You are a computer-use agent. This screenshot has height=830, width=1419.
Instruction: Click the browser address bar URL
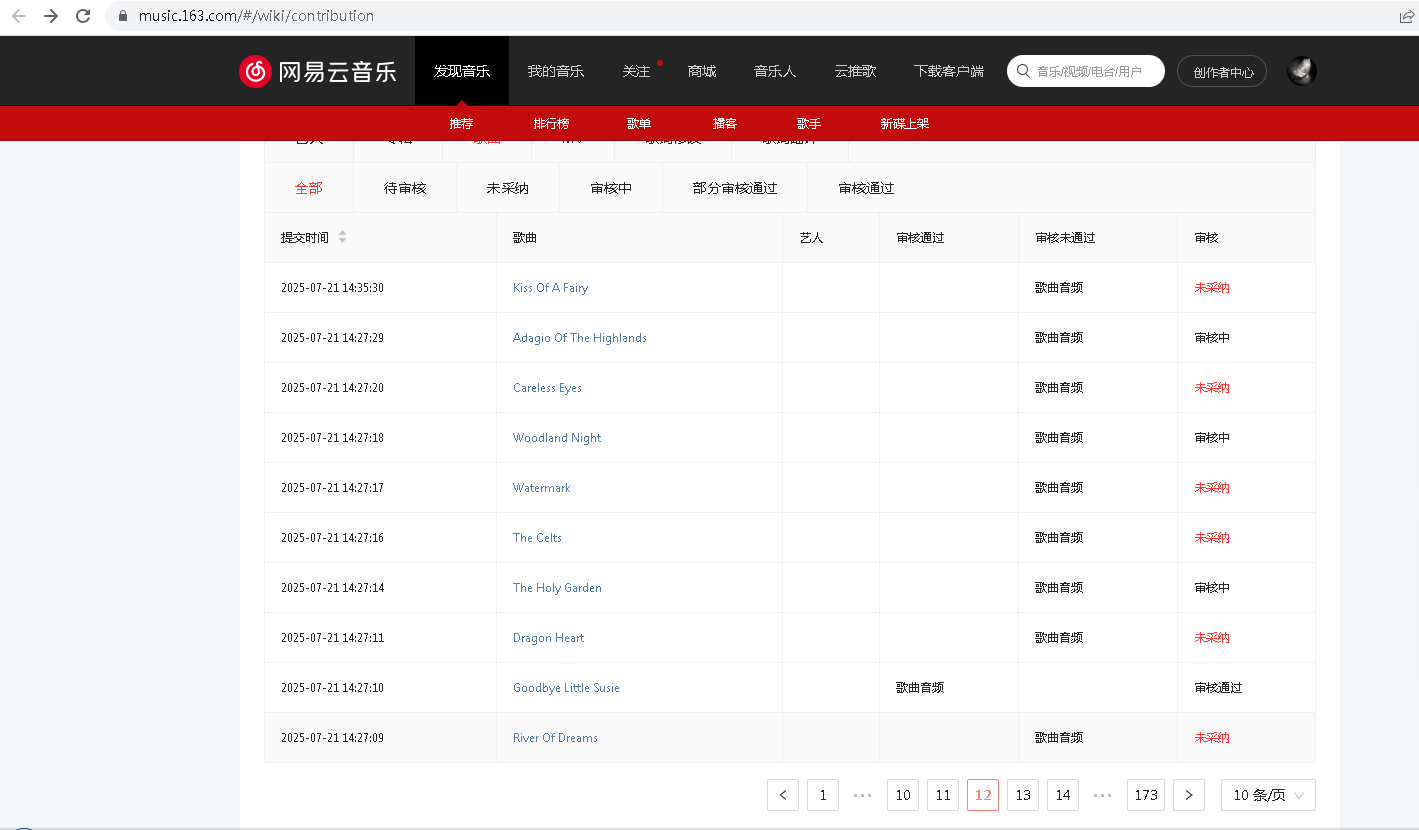click(x=256, y=16)
